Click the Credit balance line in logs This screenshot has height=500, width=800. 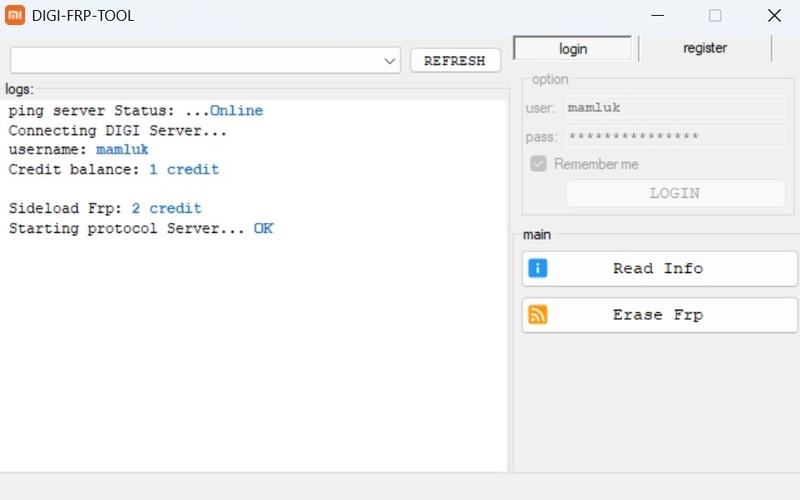tap(114, 169)
